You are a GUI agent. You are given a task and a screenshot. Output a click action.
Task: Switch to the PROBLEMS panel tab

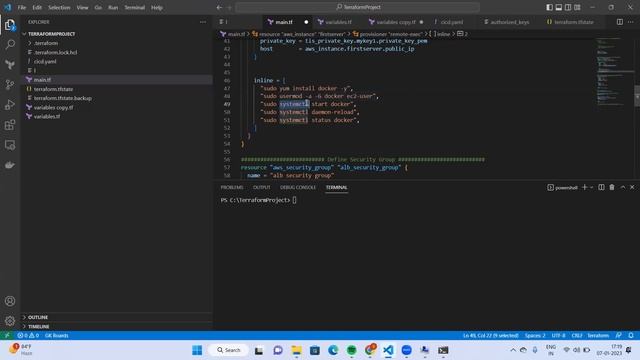(x=232, y=187)
